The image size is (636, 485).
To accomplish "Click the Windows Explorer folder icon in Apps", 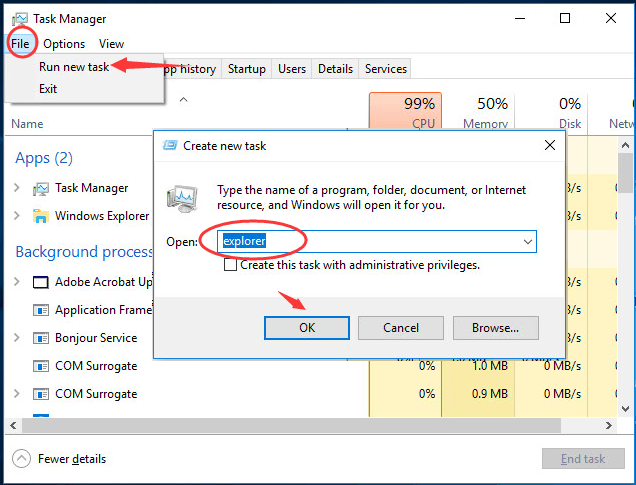I will coord(41,216).
